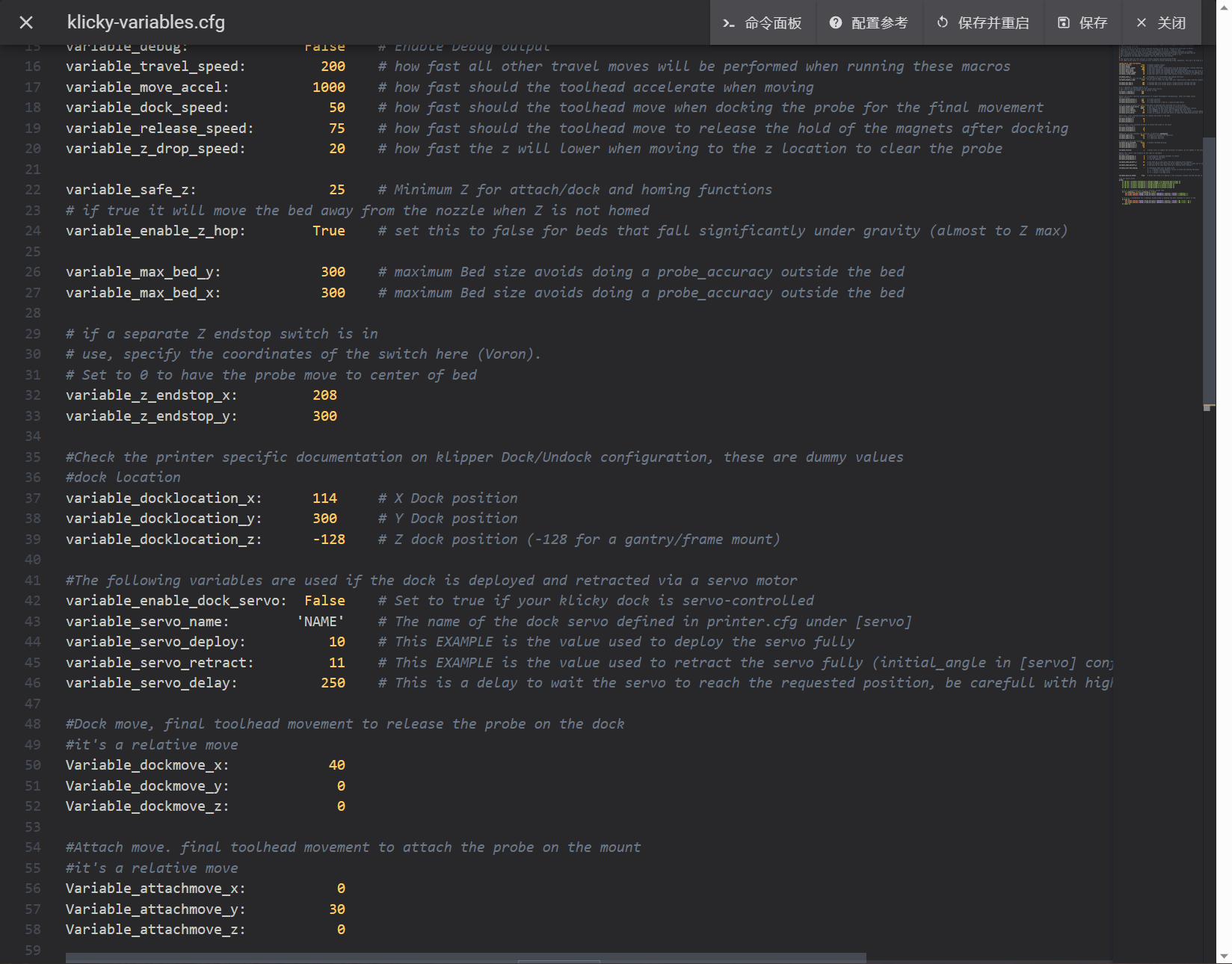Click the 保存 save button
Viewport: 1232px width, 964px height.
1083,23
